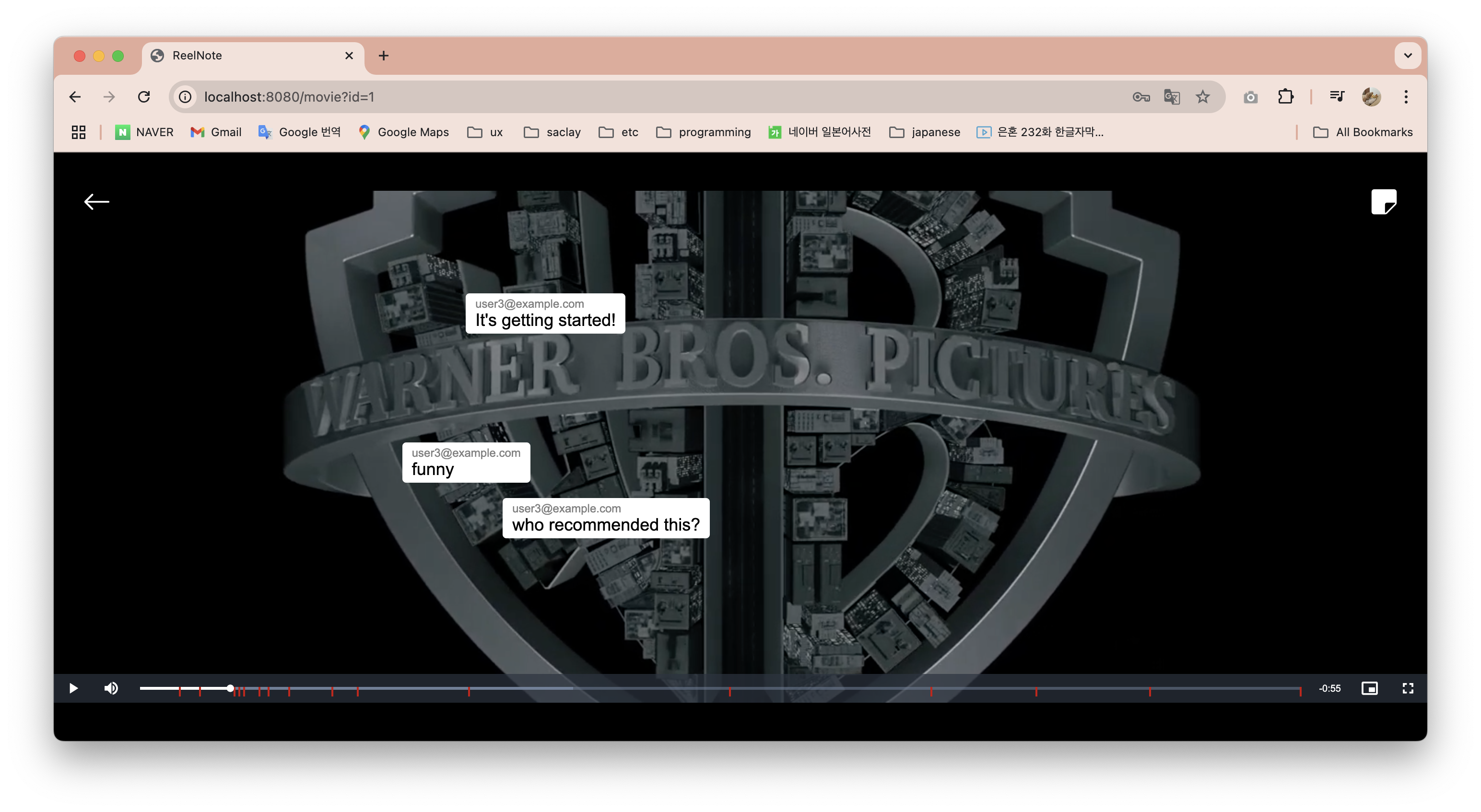Open the etc bookmark folder
Viewport: 1481px width, 812px height.
click(x=619, y=132)
